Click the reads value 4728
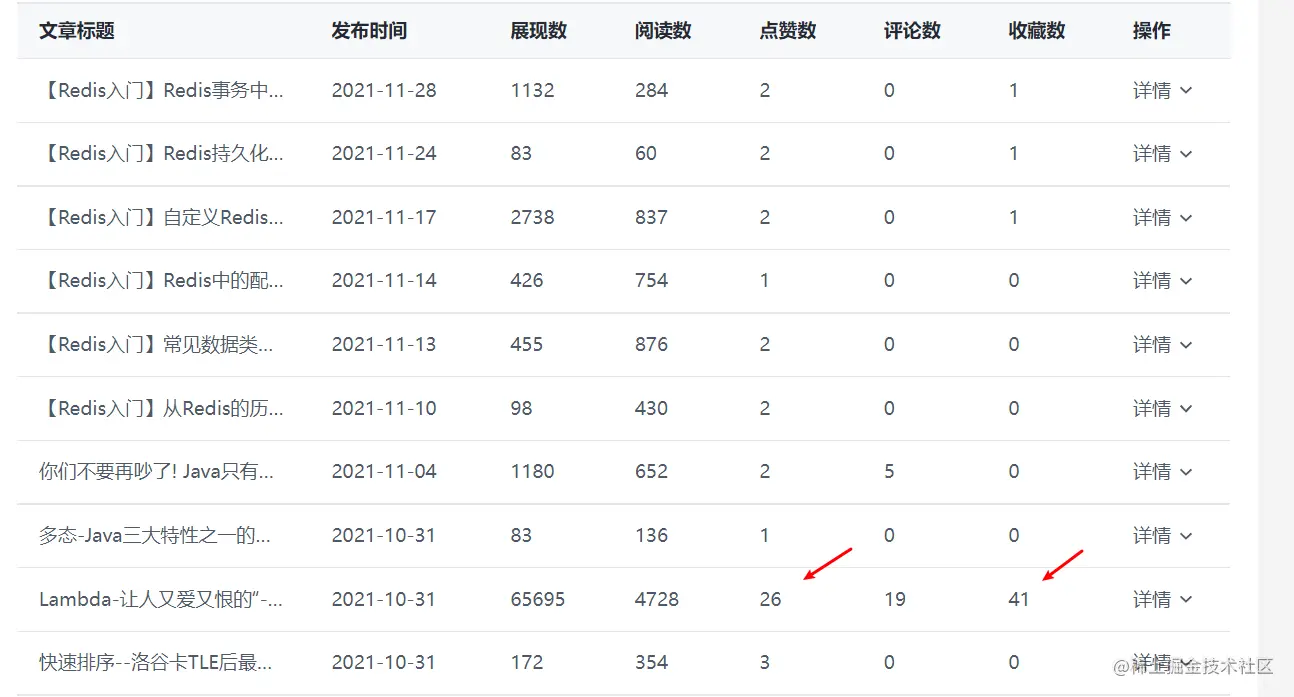The image size is (1294, 697). pos(657,599)
